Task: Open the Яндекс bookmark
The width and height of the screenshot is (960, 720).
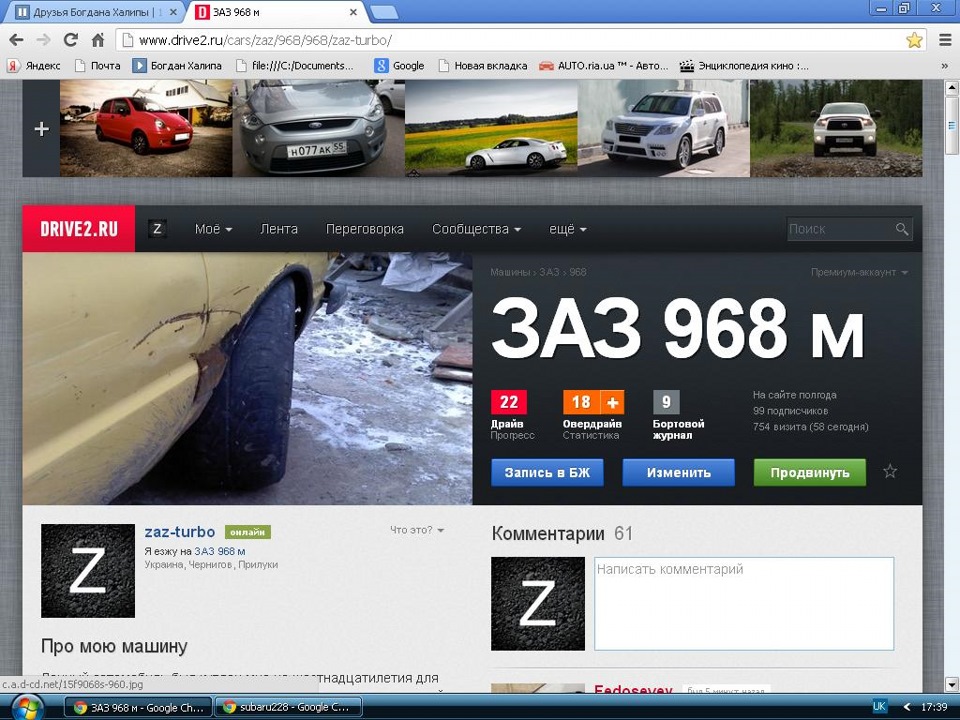Action: 34,66
